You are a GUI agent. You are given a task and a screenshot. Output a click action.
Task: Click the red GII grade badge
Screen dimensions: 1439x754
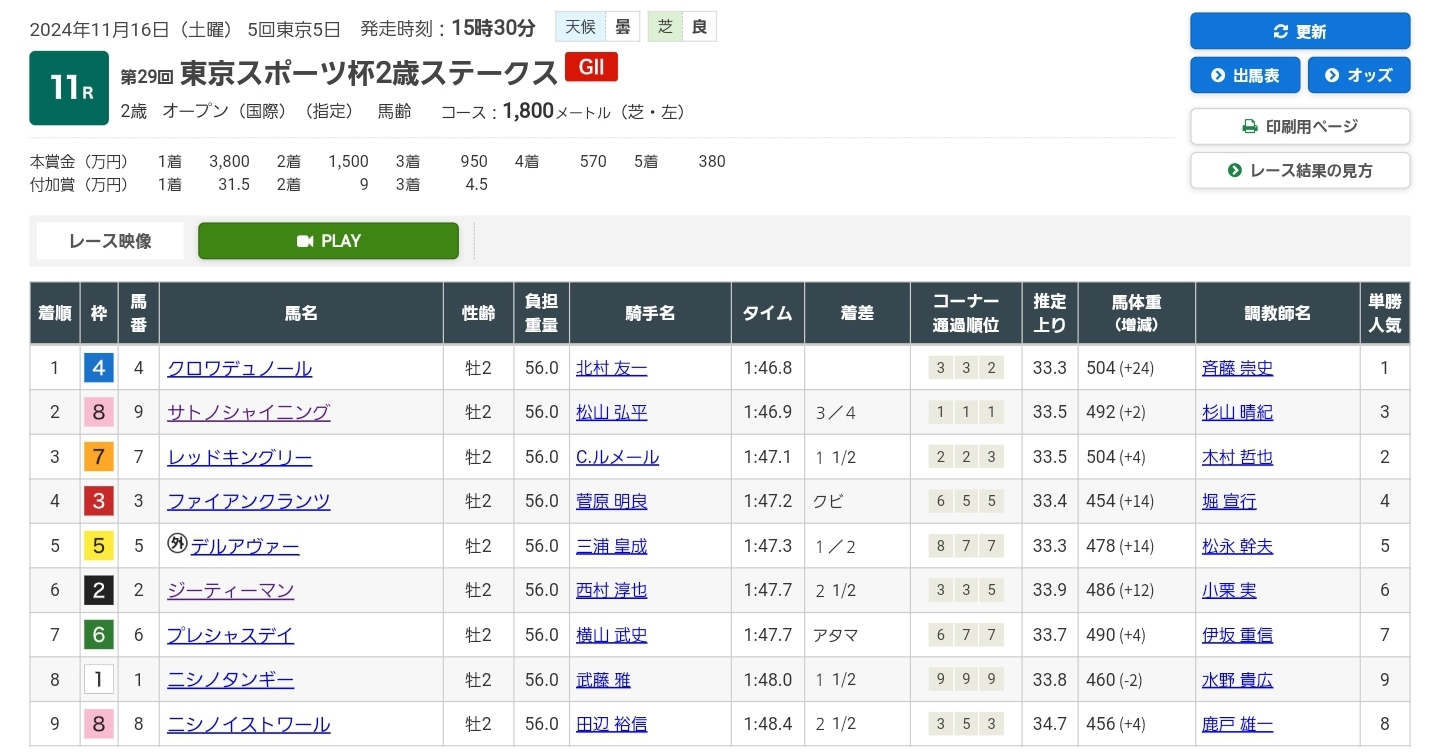[x=591, y=67]
